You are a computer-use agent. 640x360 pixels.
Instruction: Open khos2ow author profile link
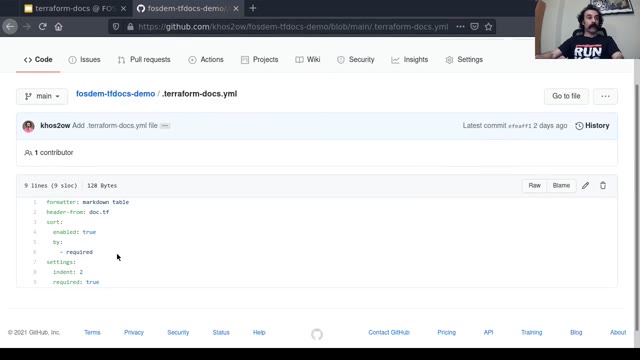(55, 126)
